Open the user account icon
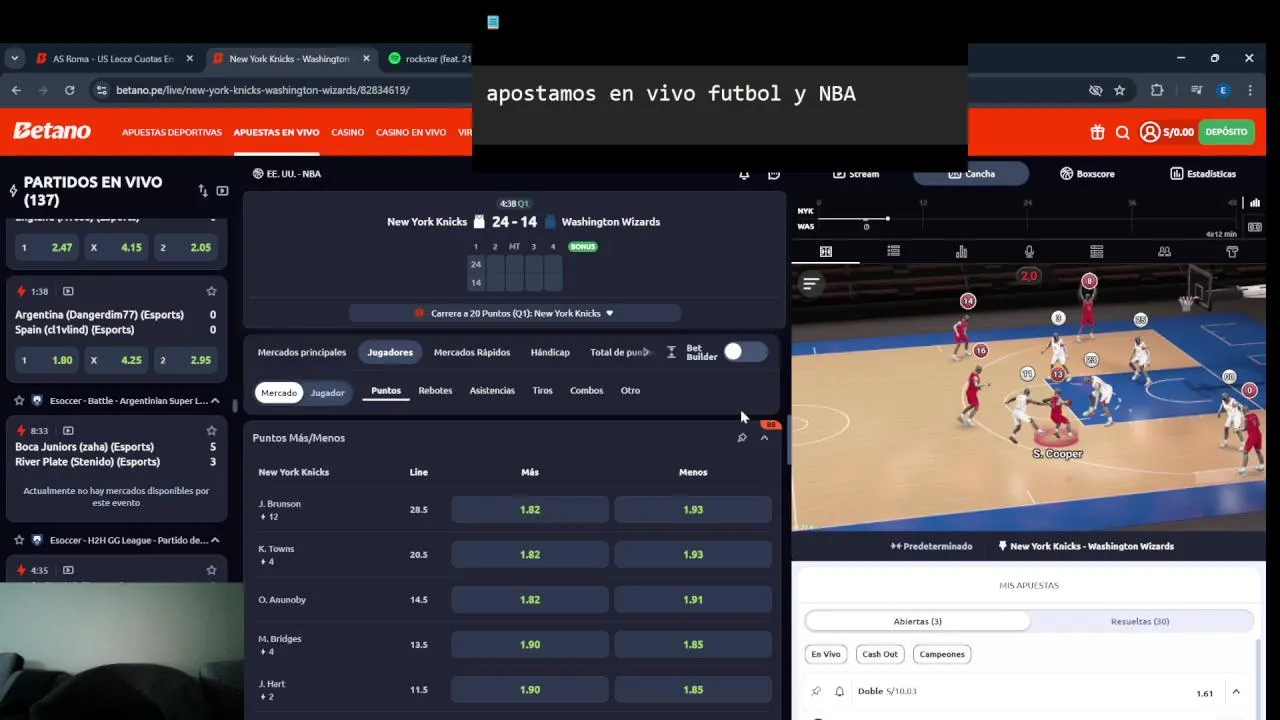The width and height of the screenshot is (1280, 720). coord(1150,132)
